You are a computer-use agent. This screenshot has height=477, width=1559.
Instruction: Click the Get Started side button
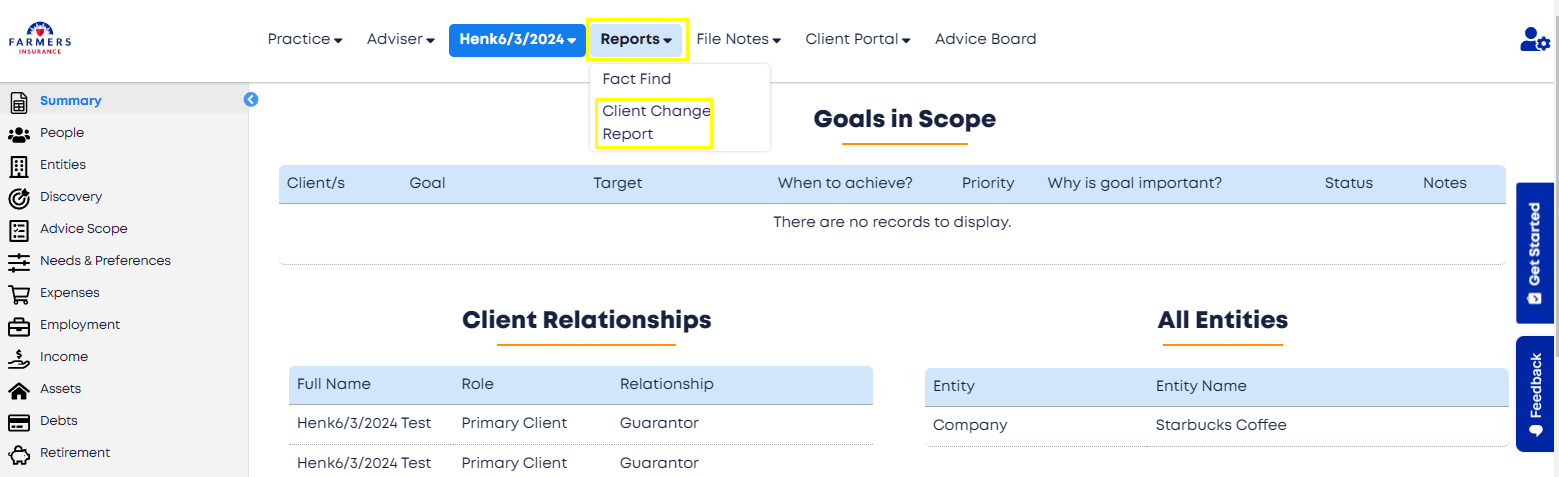click(x=1535, y=253)
